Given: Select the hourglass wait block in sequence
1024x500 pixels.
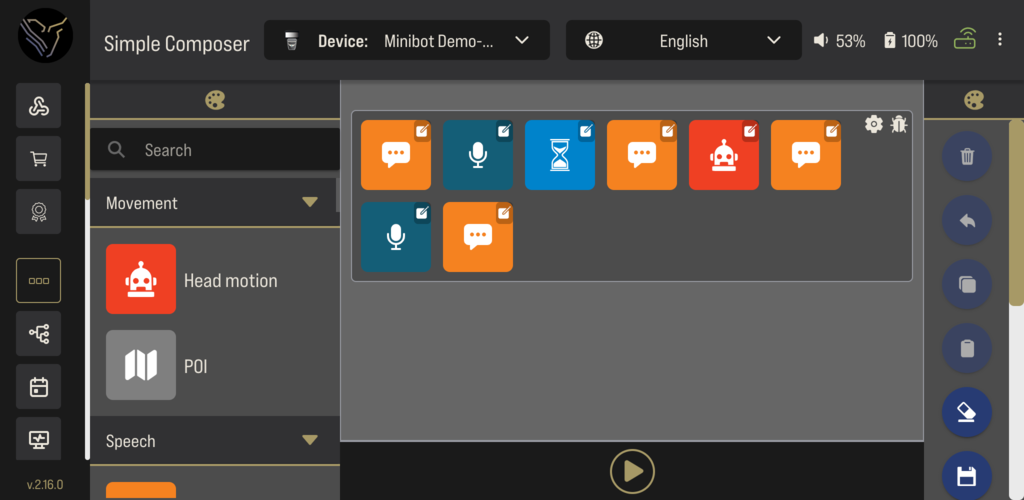Looking at the screenshot, I should point(560,155).
